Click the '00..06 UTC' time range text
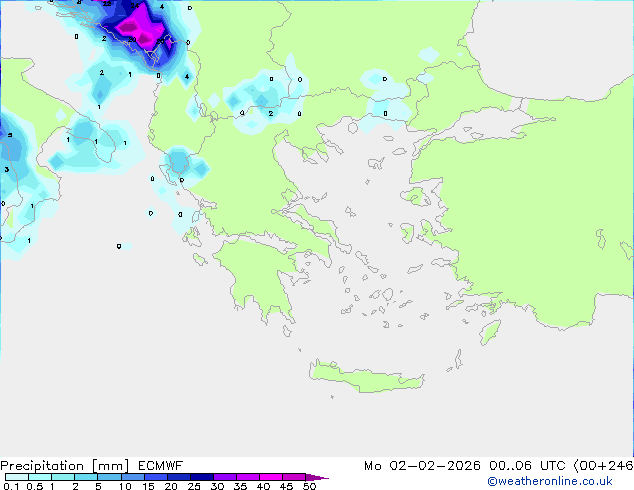Viewport: 634px width, 490px height. click(527, 466)
